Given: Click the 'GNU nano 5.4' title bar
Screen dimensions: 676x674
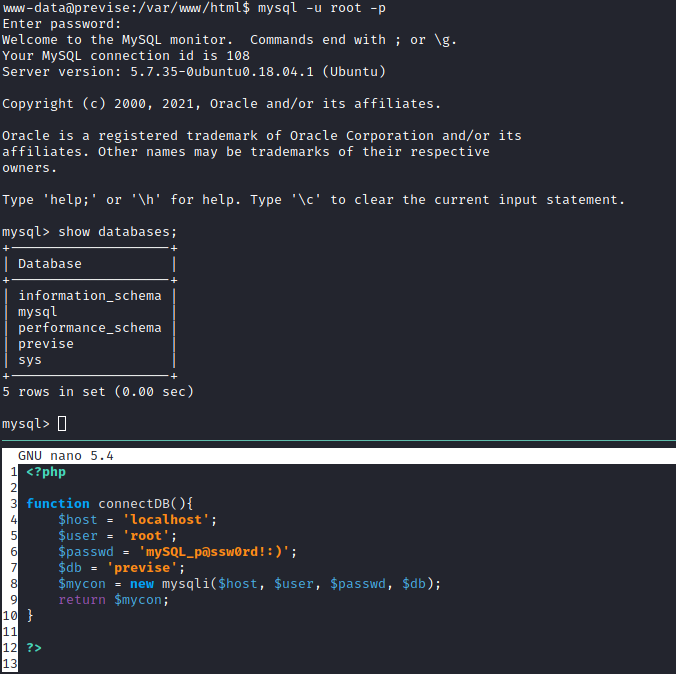Looking at the screenshot, I should point(338,456).
